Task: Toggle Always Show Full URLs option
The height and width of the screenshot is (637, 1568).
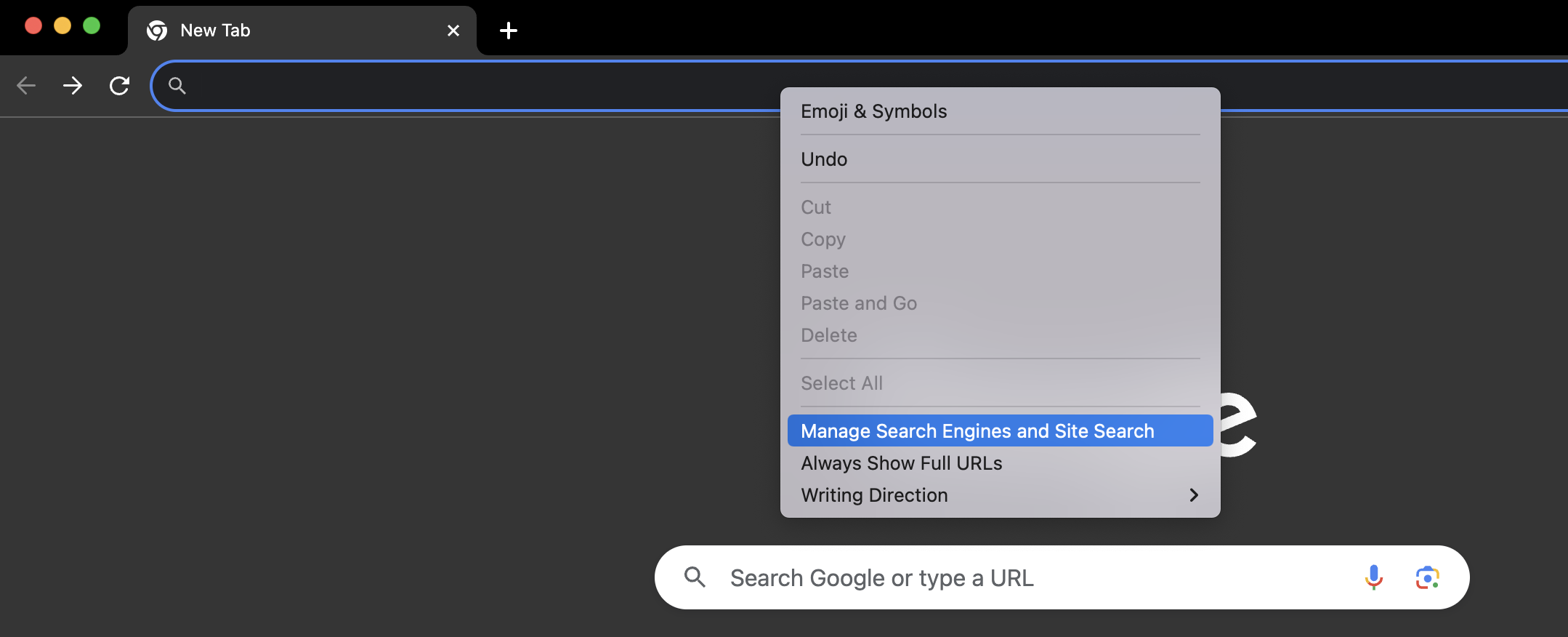Action: pos(901,463)
